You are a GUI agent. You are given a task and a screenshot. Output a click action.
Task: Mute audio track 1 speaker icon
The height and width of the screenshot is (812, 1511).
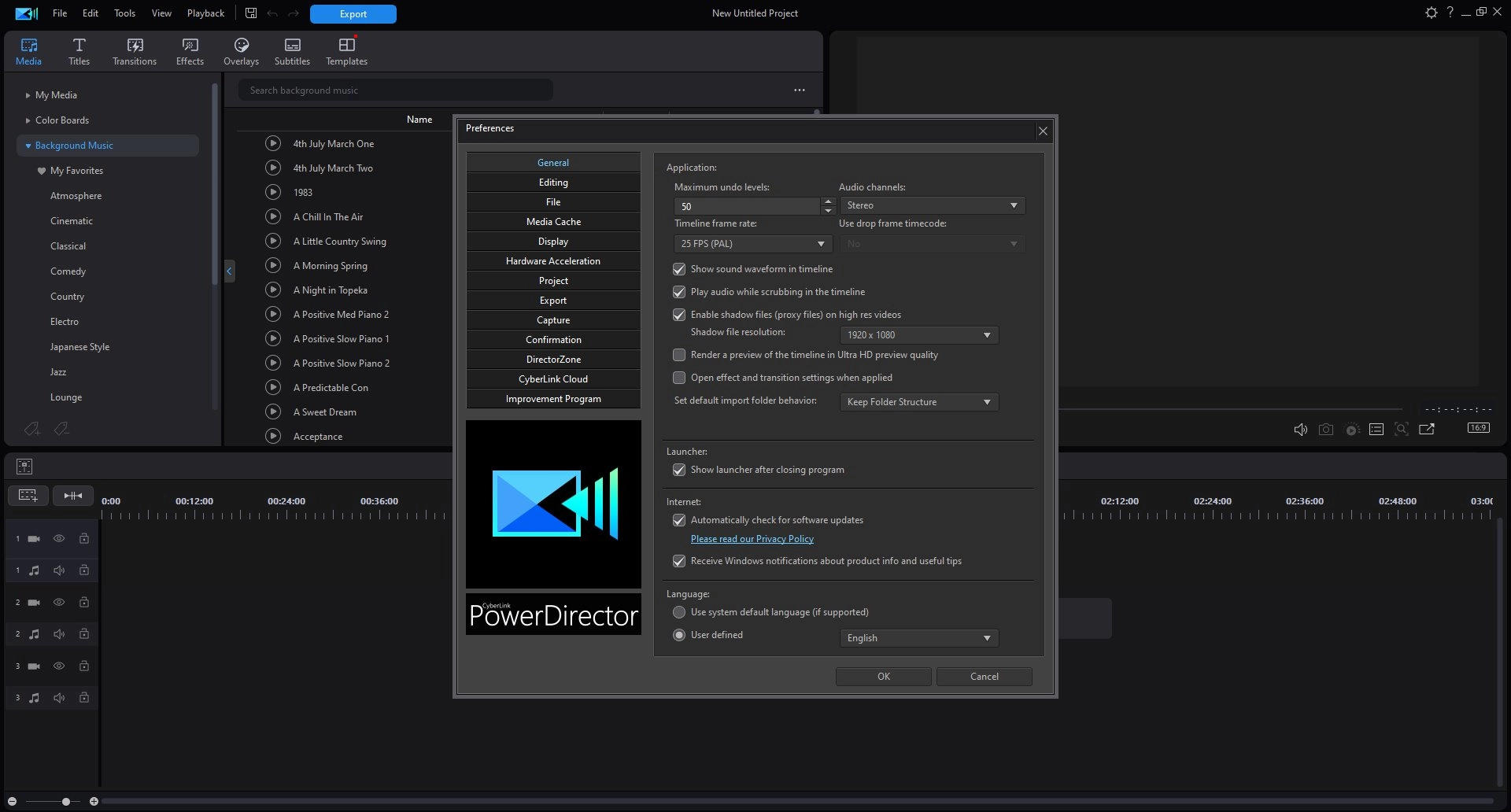59,570
